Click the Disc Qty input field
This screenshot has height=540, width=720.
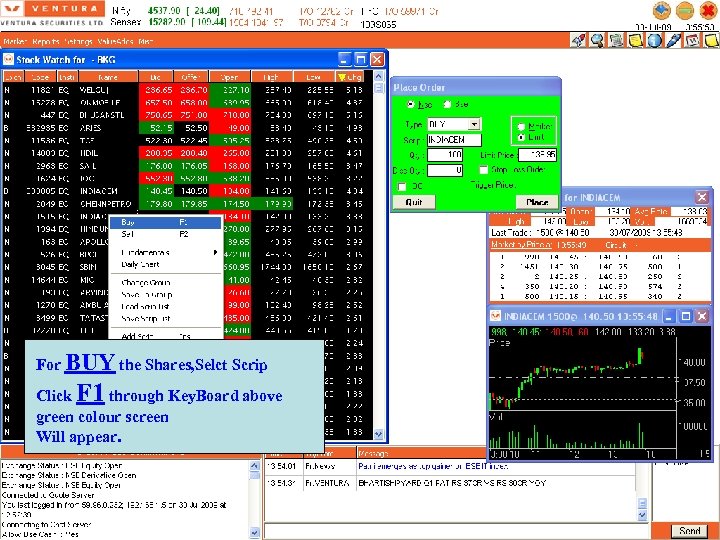tap(445, 170)
